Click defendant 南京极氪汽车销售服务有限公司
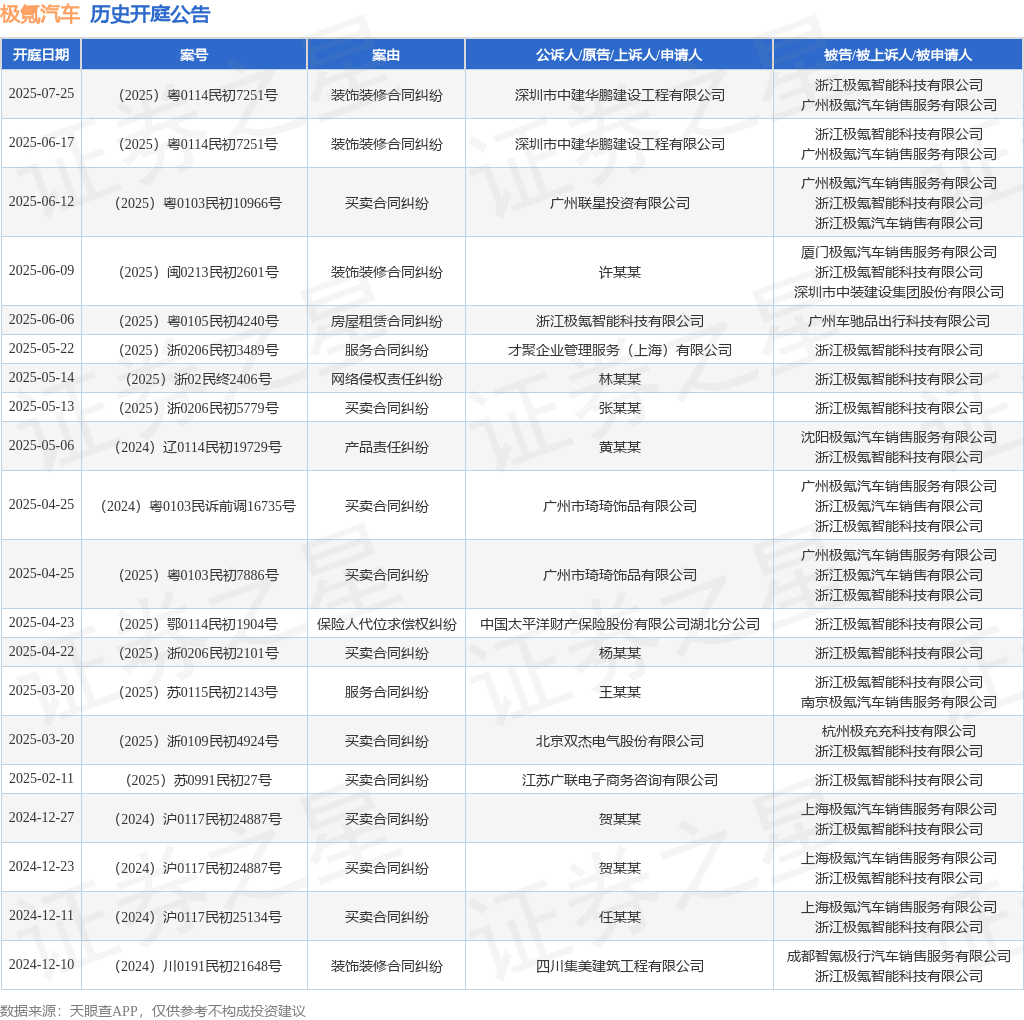This screenshot has width=1024, height=1020. tap(899, 702)
